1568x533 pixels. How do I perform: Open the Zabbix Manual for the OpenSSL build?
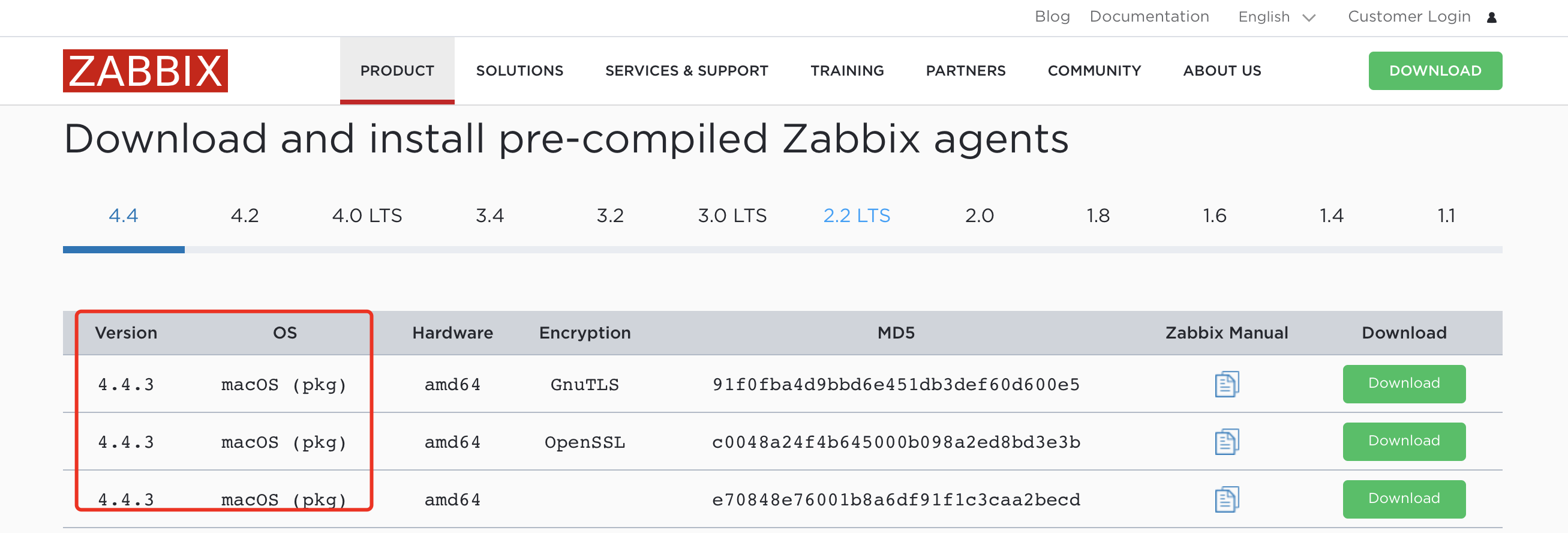pyautogui.click(x=1227, y=441)
